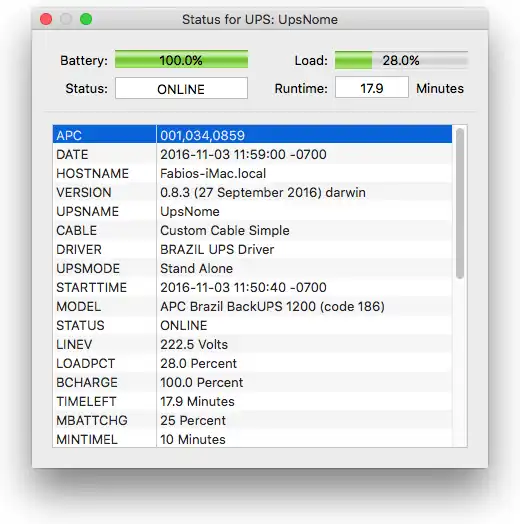The height and width of the screenshot is (524, 520).
Task: Click the Runtime: label
Action: click(x=301, y=88)
